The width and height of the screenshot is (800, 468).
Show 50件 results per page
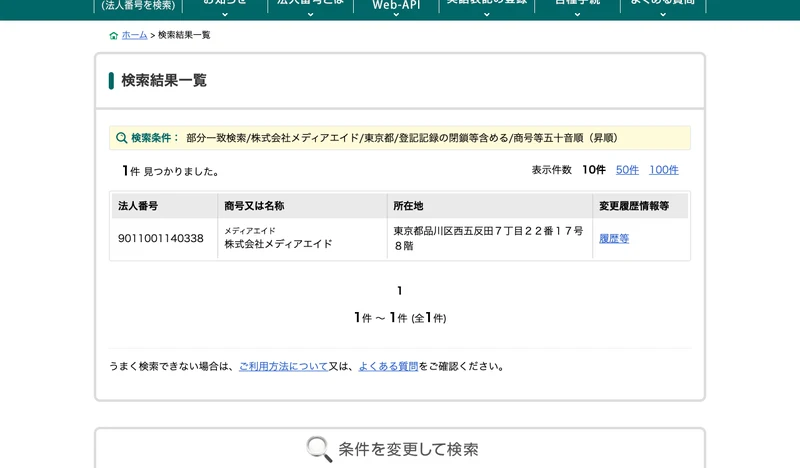tap(627, 170)
